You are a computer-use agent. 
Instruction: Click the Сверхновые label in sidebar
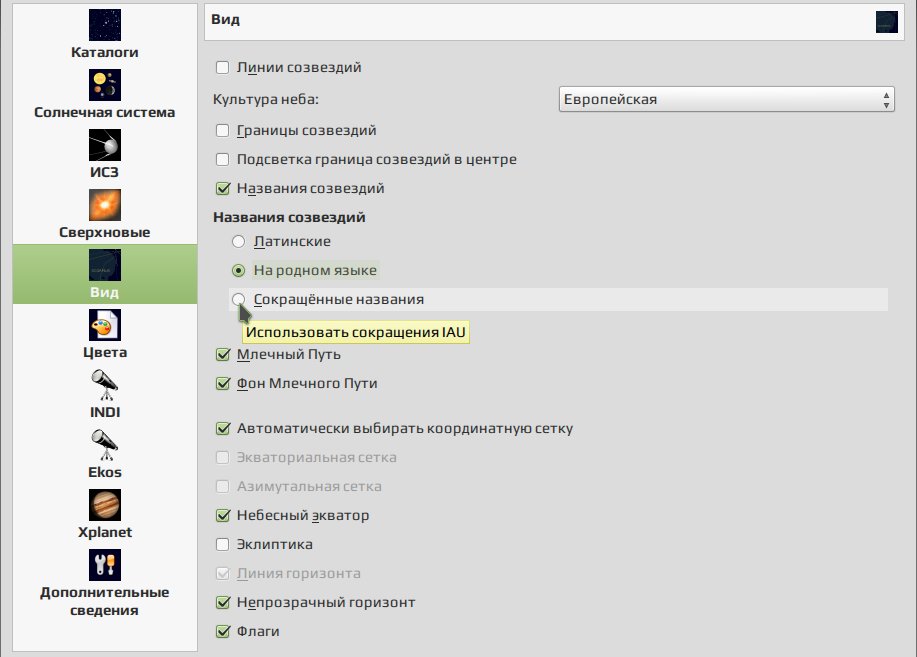(105, 232)
